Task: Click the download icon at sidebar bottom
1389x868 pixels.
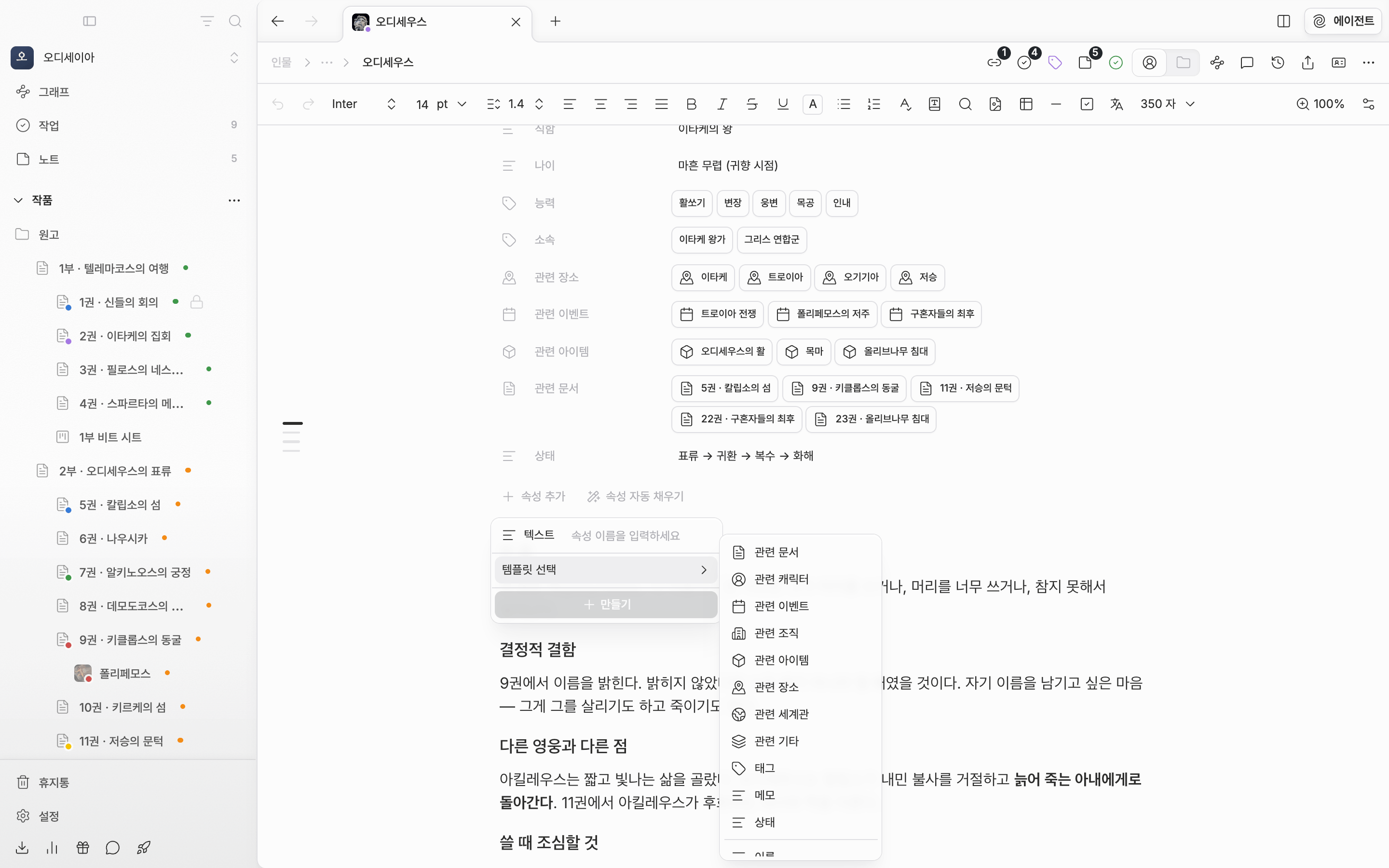Action: click(22, 847)
